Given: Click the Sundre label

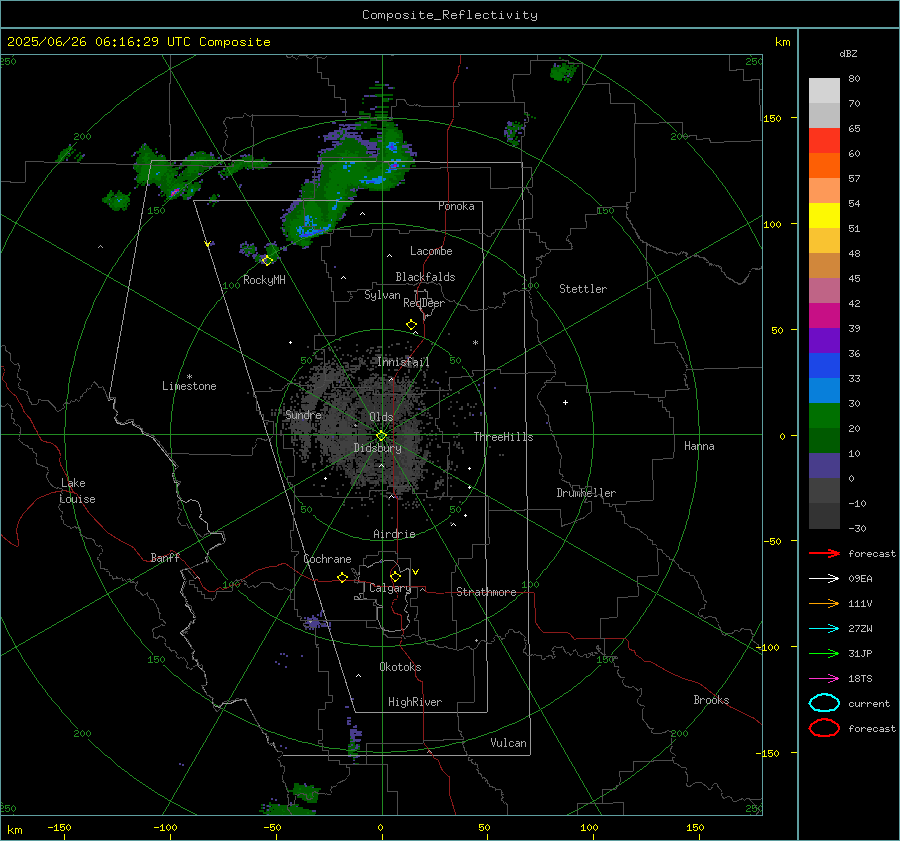Looking at the screenshot, I should pyautogui.click(x=304, y=414).
